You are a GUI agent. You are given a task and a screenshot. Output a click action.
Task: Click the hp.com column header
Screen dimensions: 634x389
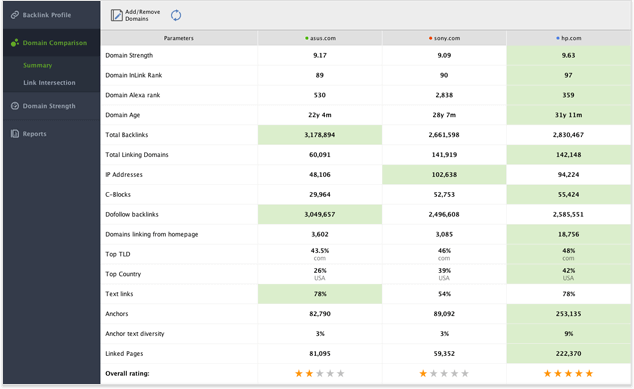point(568,38)
